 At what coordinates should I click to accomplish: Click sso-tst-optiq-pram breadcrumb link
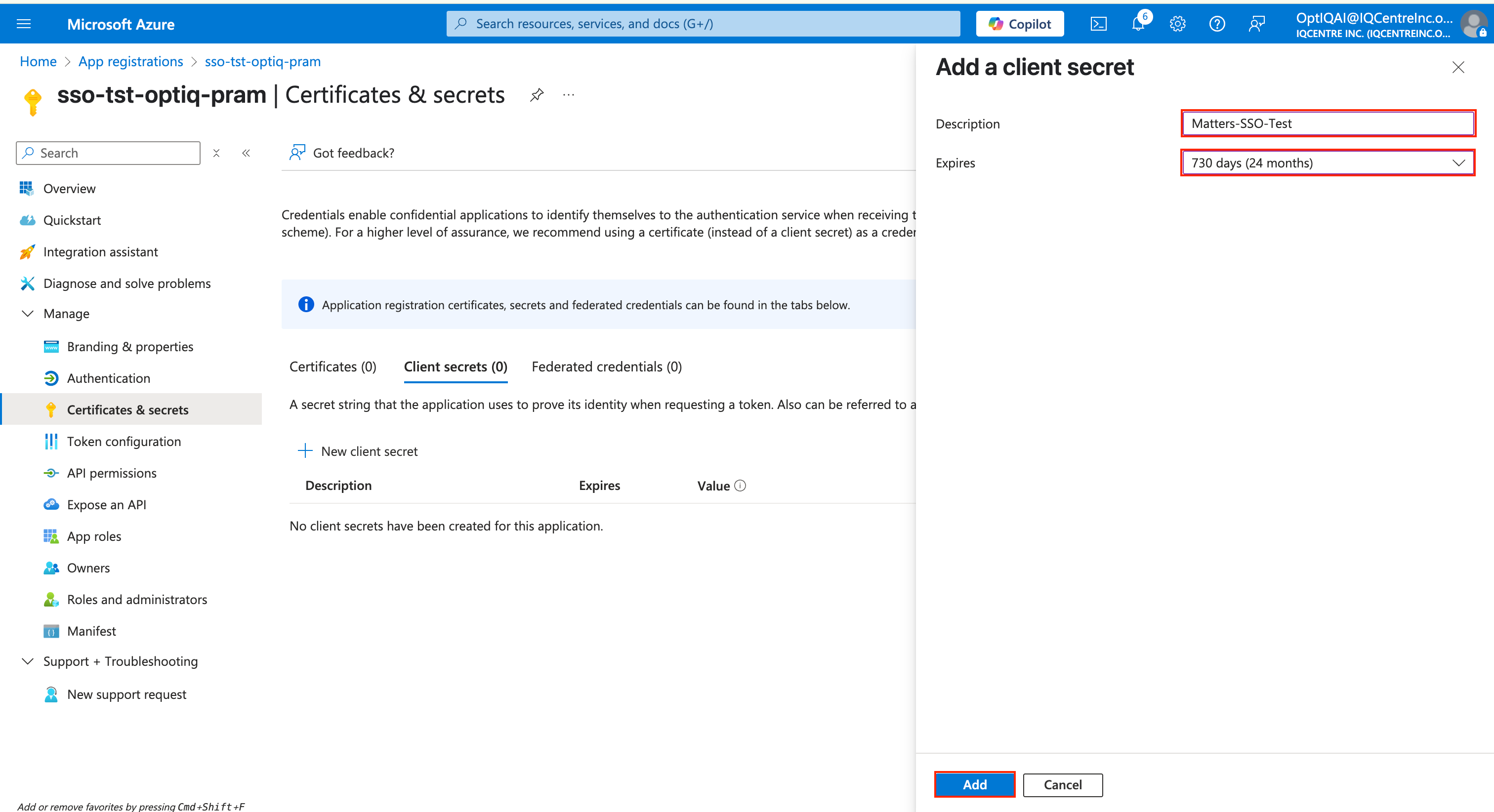[x=263, y=61]
